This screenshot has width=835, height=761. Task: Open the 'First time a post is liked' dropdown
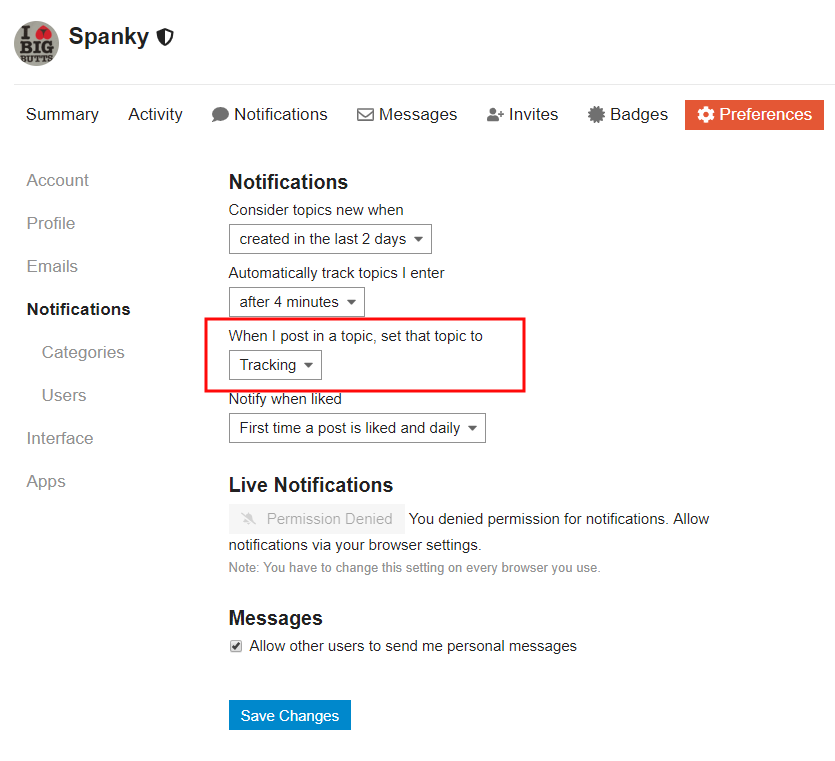point(357,428)
